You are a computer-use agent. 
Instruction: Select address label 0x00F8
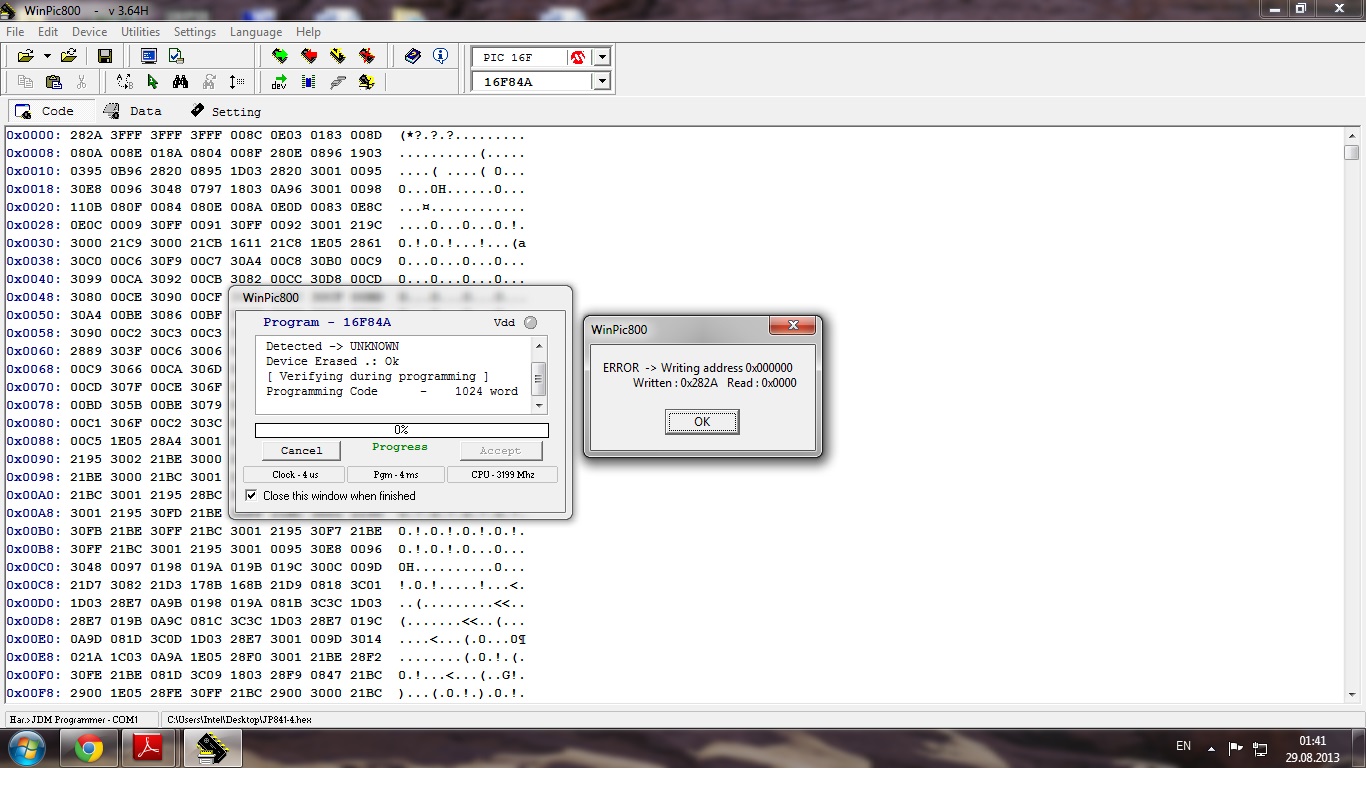[34, 693]
